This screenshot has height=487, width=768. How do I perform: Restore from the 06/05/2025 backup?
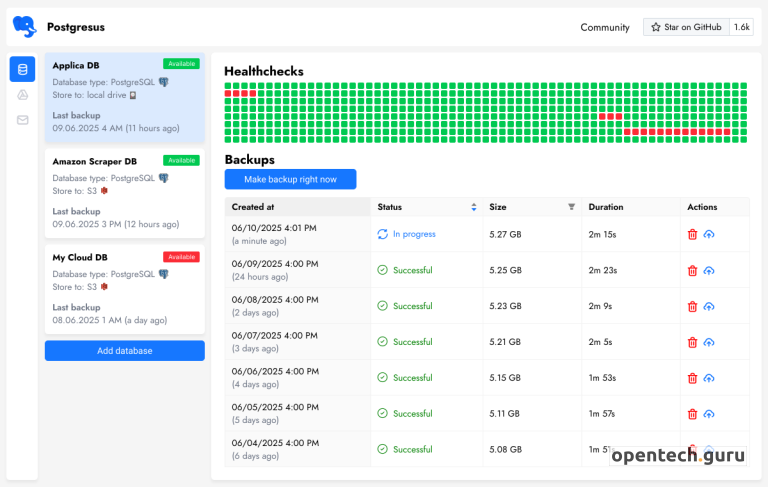pyautogui.click(x=709, y=414)
